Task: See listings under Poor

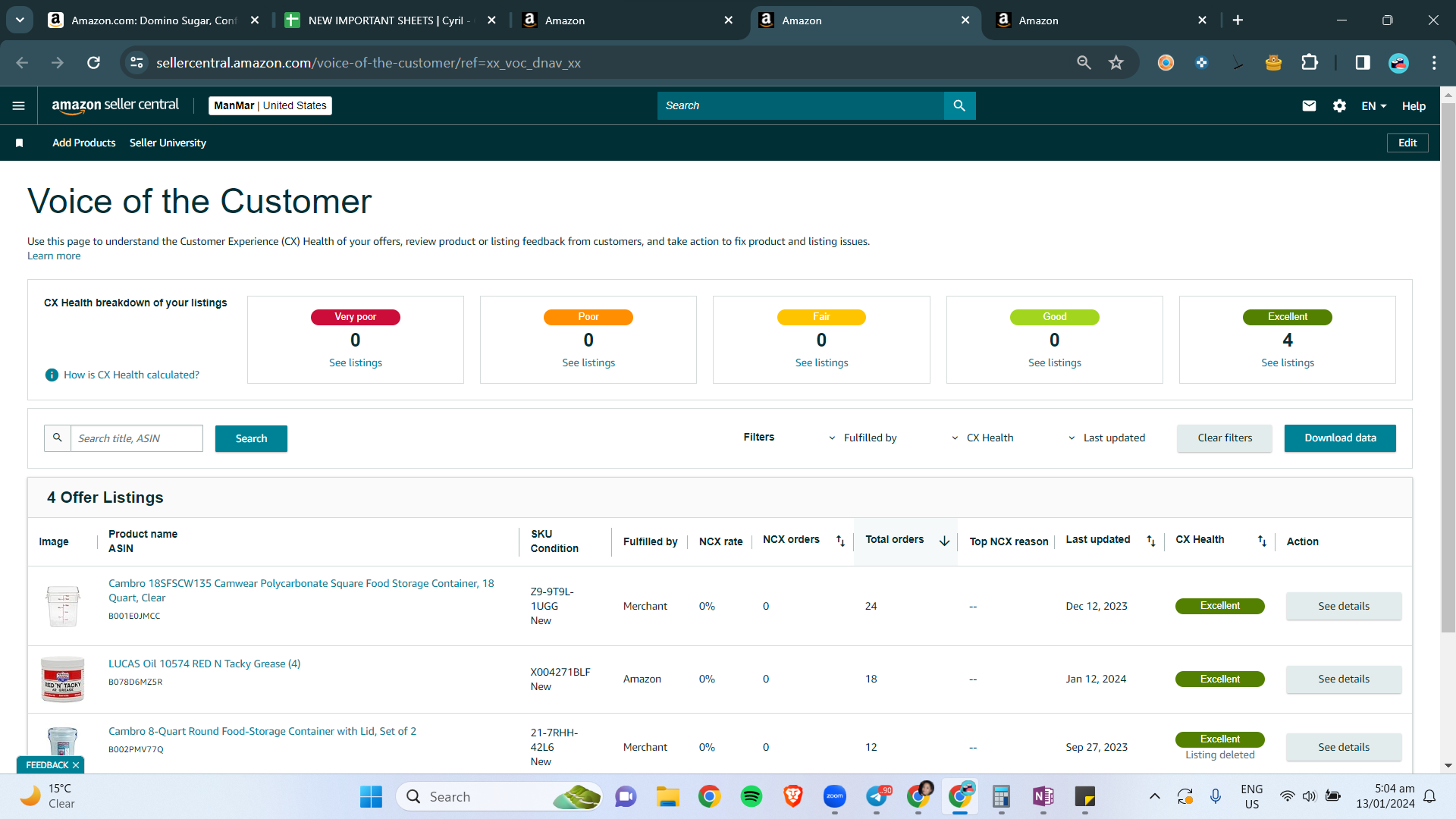Action: 588,363
